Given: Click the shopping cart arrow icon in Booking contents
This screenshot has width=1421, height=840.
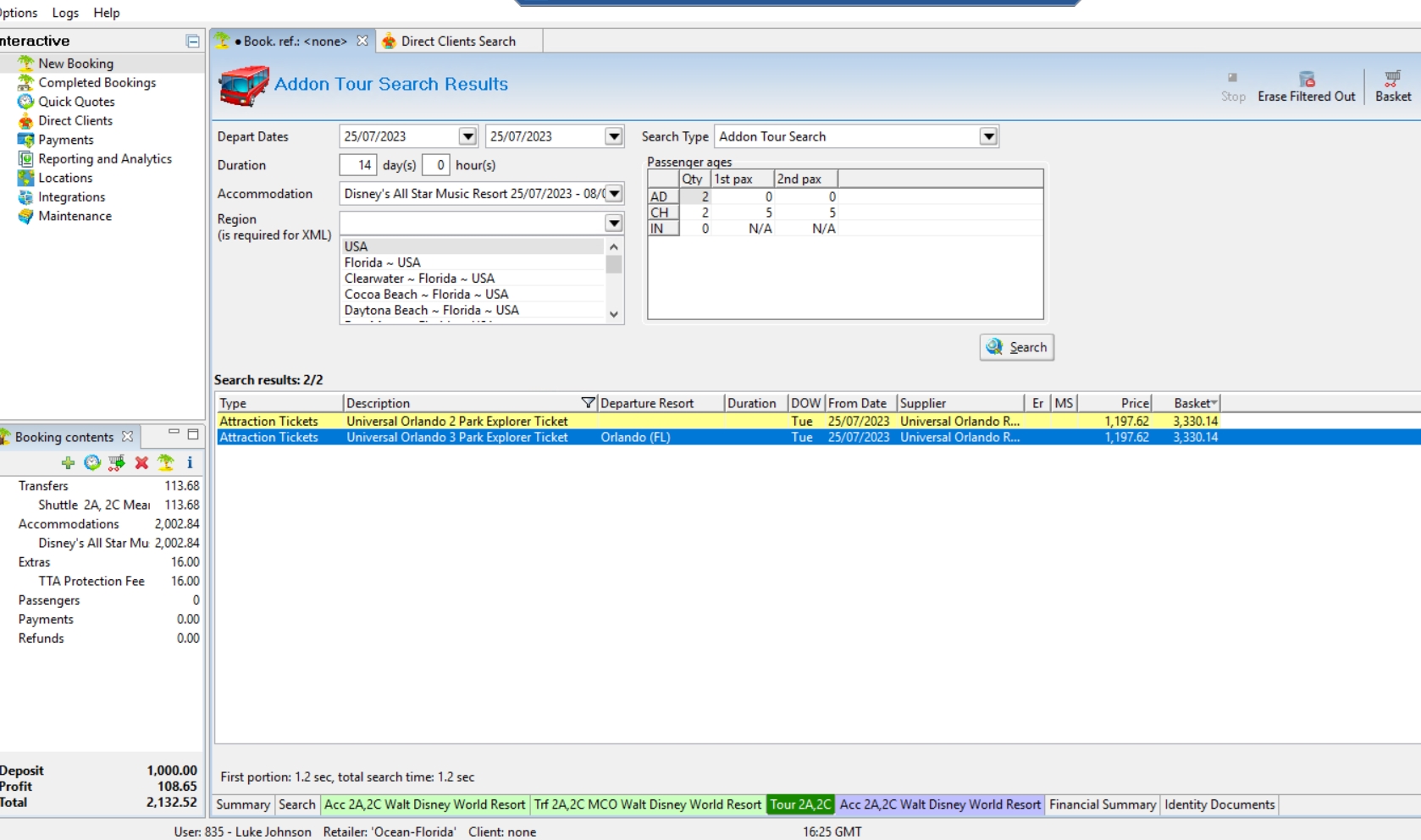Looking at the screenshot, I should click(x=117, y=462).
